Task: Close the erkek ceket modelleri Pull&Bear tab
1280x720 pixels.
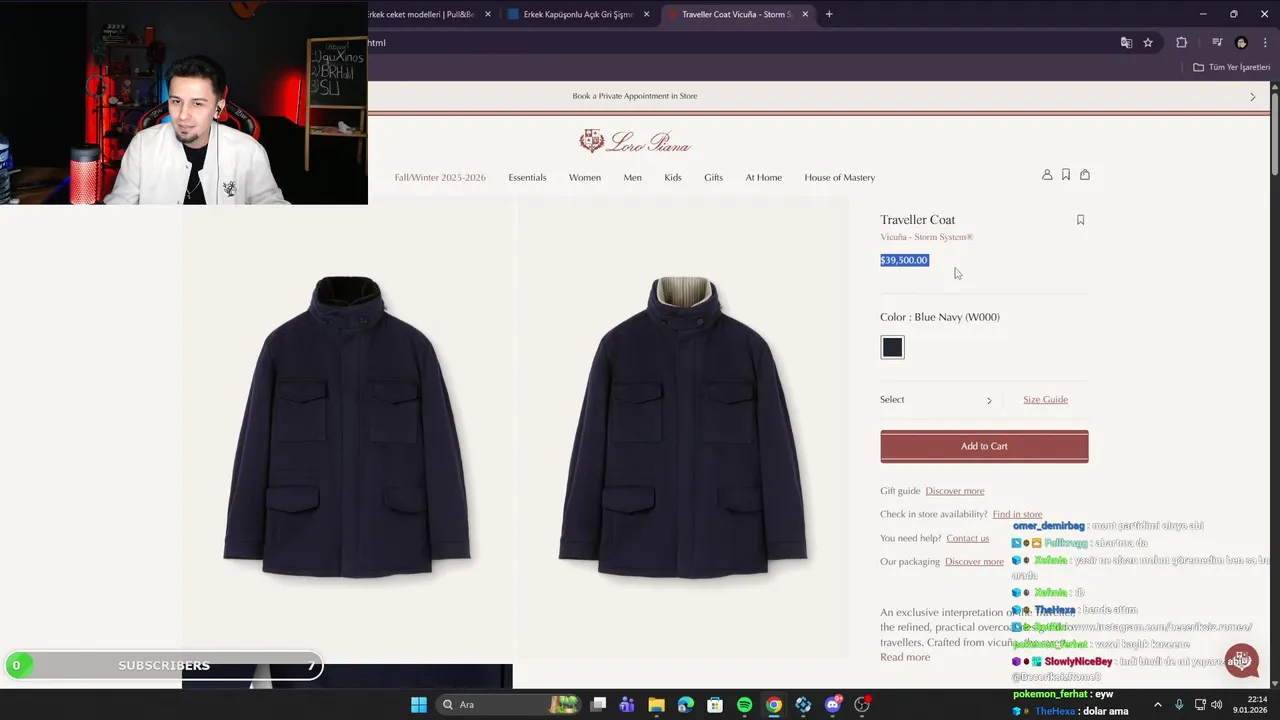Action: click(x=488, y=14)
